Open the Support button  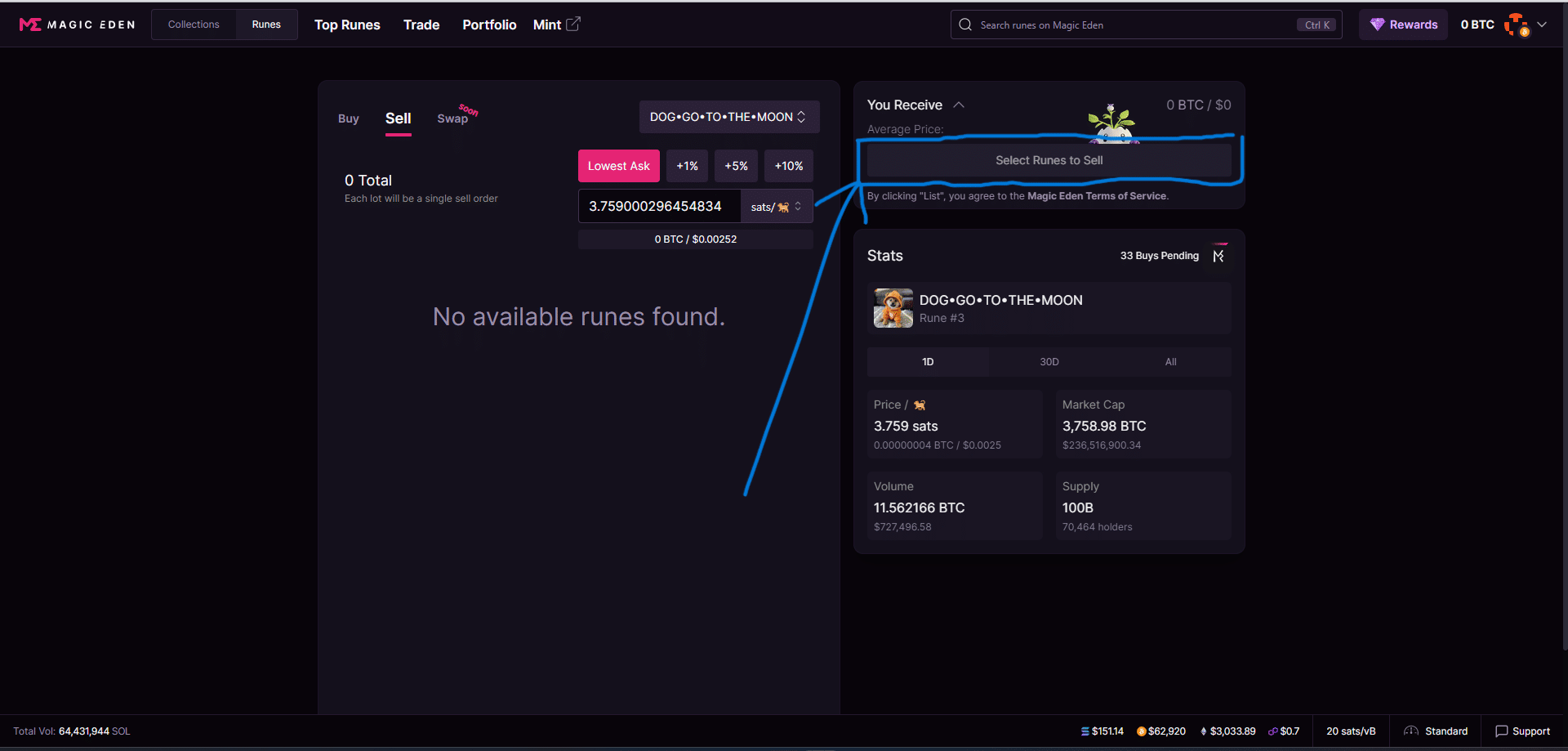click(x=1522, y=731)
